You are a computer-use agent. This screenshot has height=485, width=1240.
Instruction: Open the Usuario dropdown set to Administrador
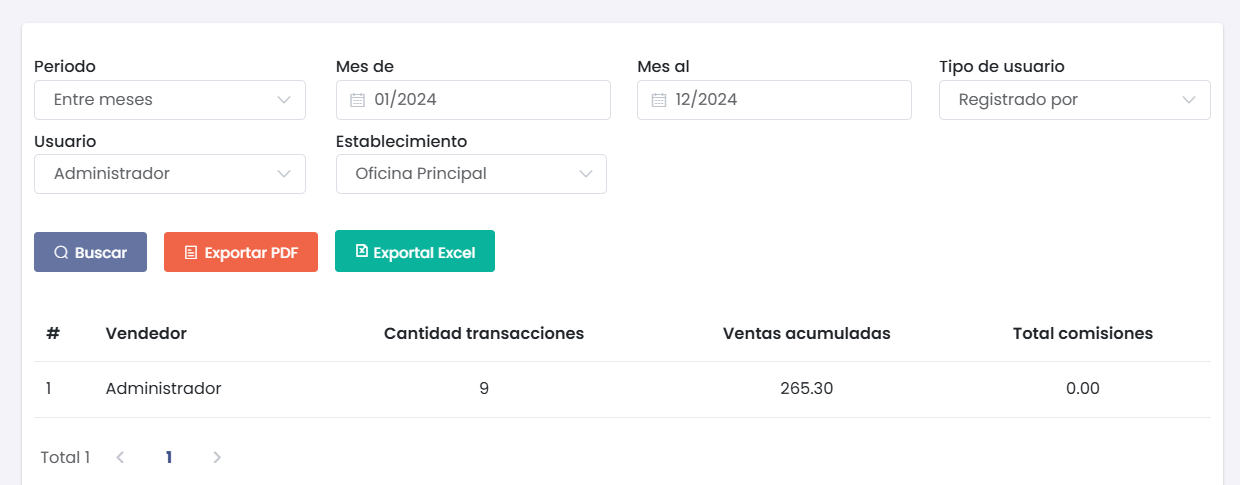[170, 174]
